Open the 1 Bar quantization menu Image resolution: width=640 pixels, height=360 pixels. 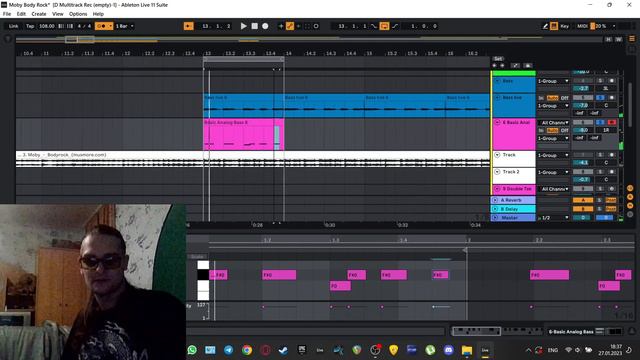click(124, 26)
